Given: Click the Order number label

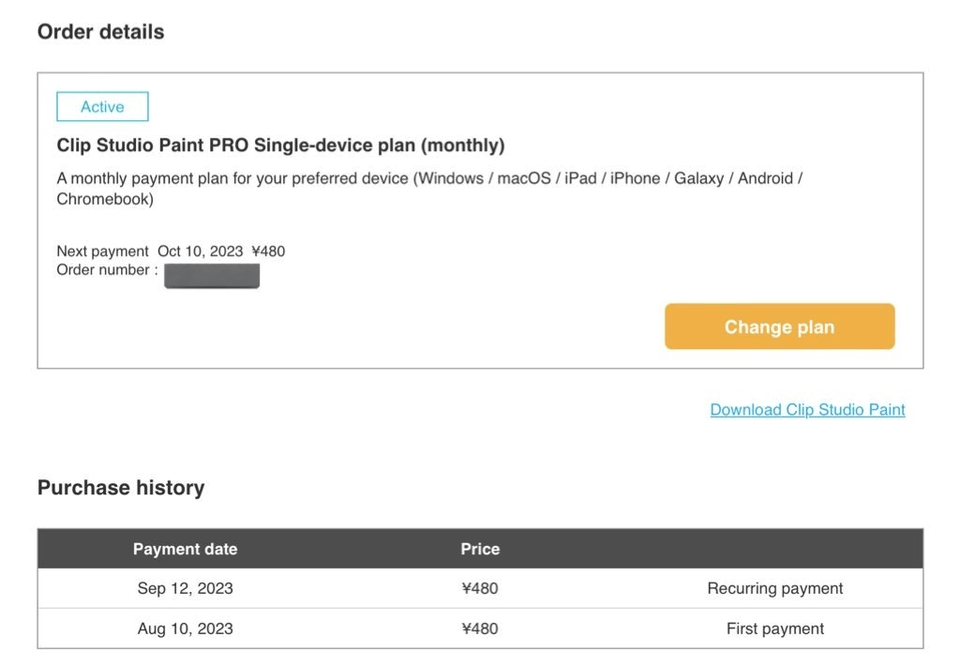Looking at the screenshot, I should (106, 270).
